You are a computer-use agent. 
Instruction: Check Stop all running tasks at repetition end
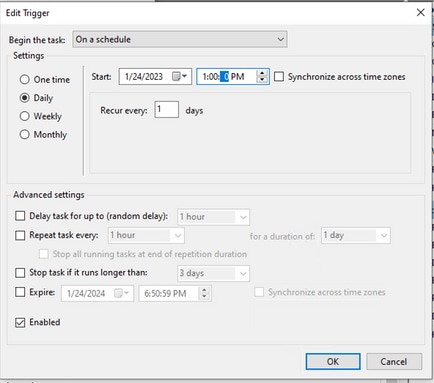pyautogui.click(x=44, y=254)
